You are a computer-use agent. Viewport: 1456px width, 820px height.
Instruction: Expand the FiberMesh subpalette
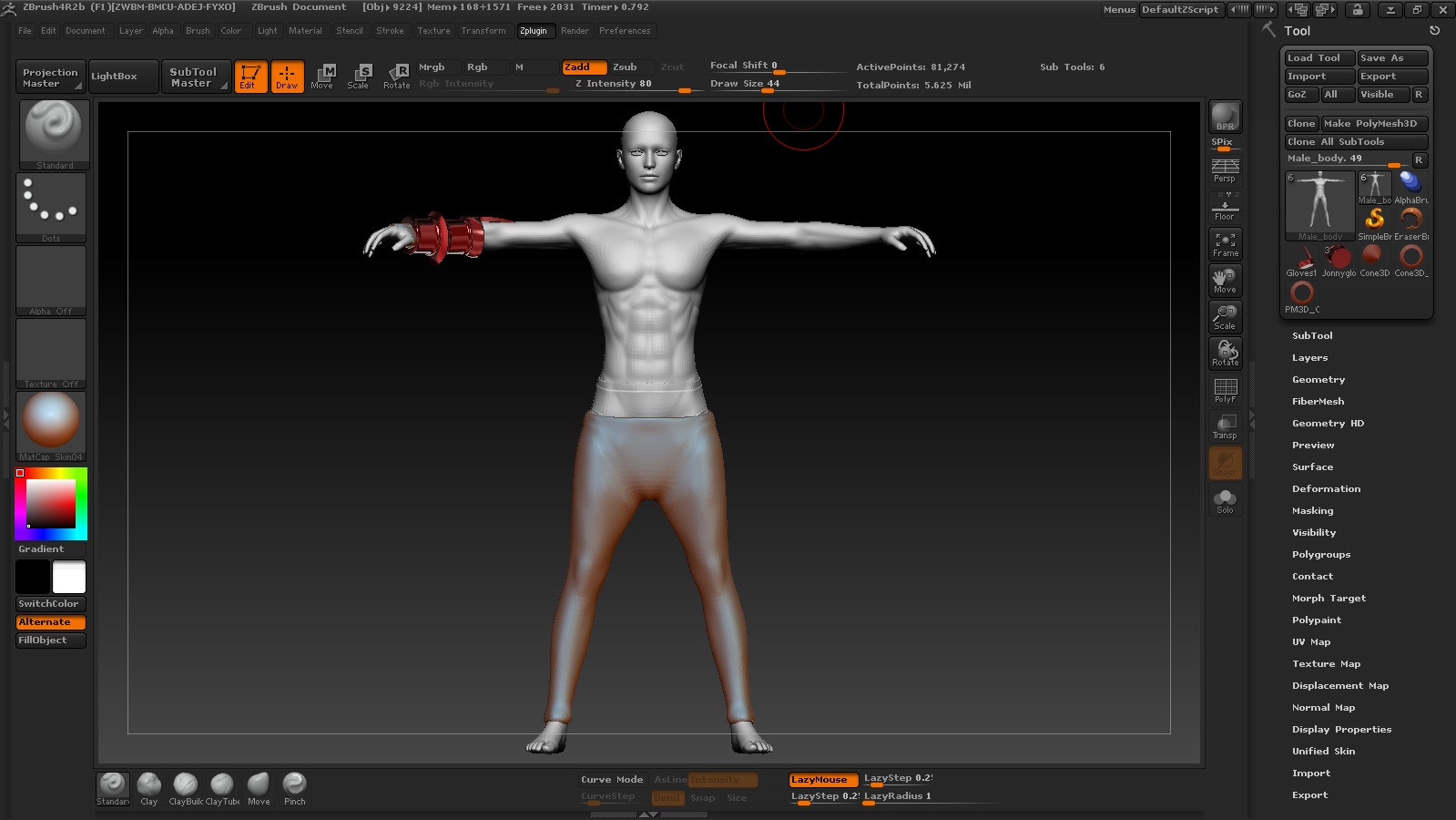tap(1318, 402)
